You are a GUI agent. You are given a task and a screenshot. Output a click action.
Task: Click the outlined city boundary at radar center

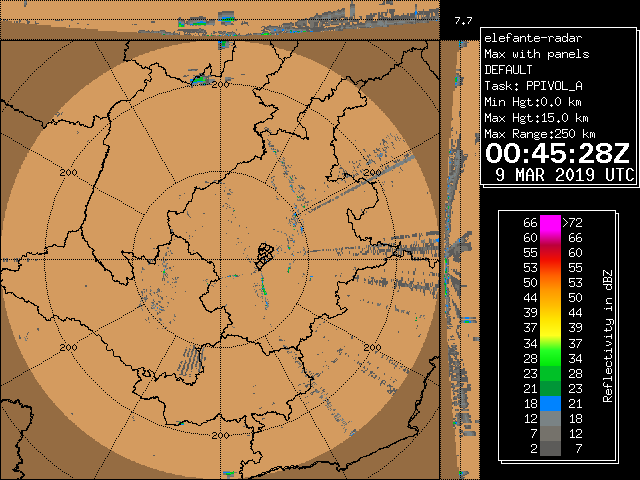262,255
